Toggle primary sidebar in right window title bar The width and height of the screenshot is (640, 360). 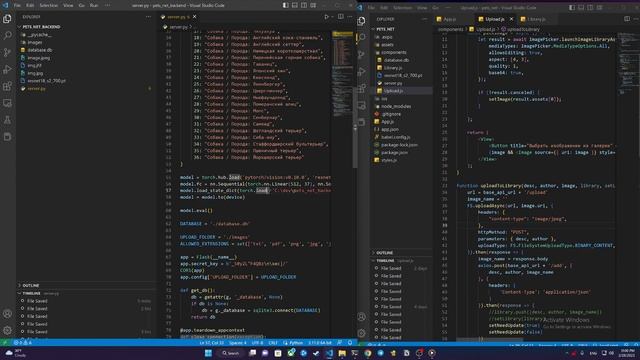tap(572, 7)
